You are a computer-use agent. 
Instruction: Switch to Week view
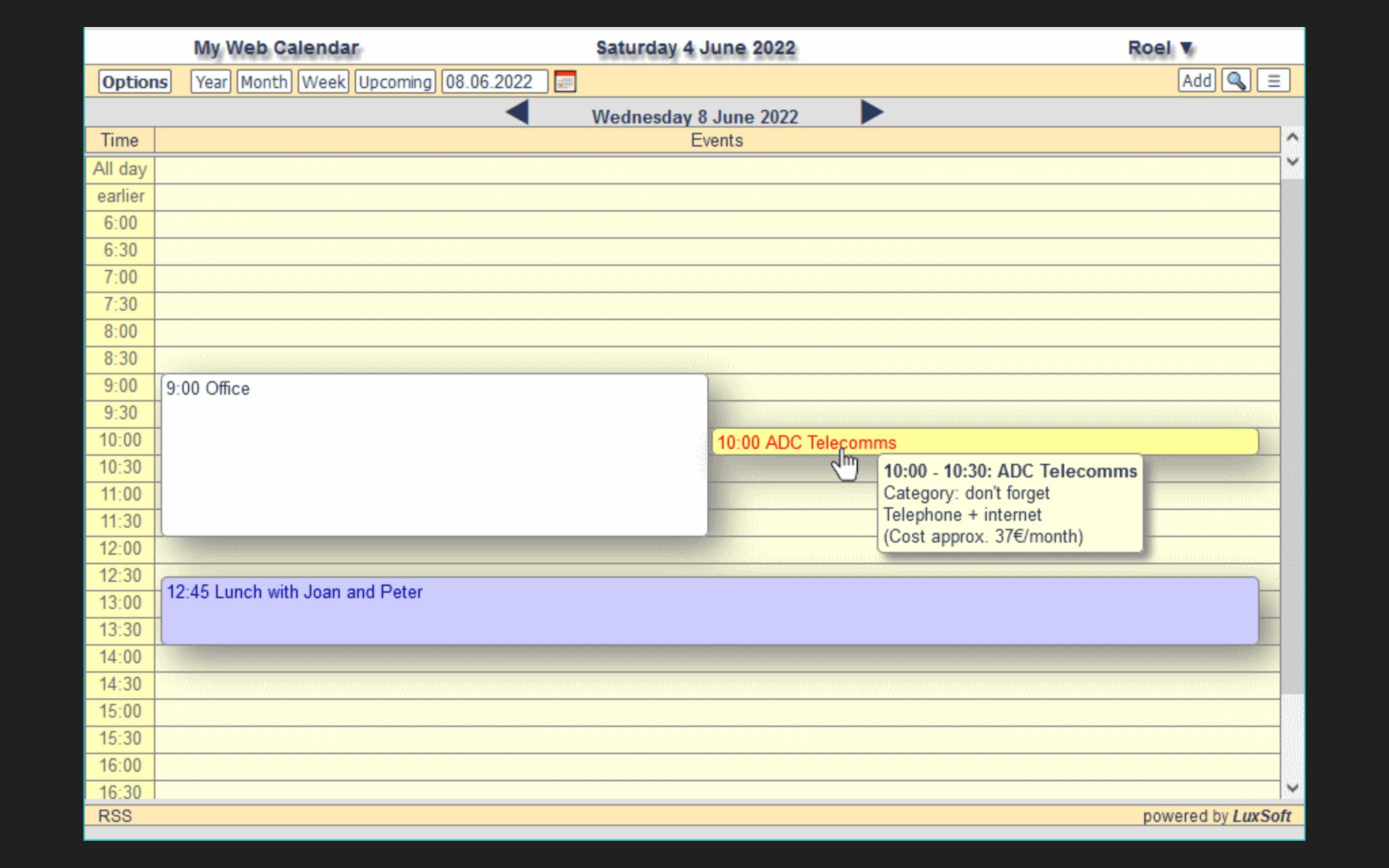click(x=324, y=82)
